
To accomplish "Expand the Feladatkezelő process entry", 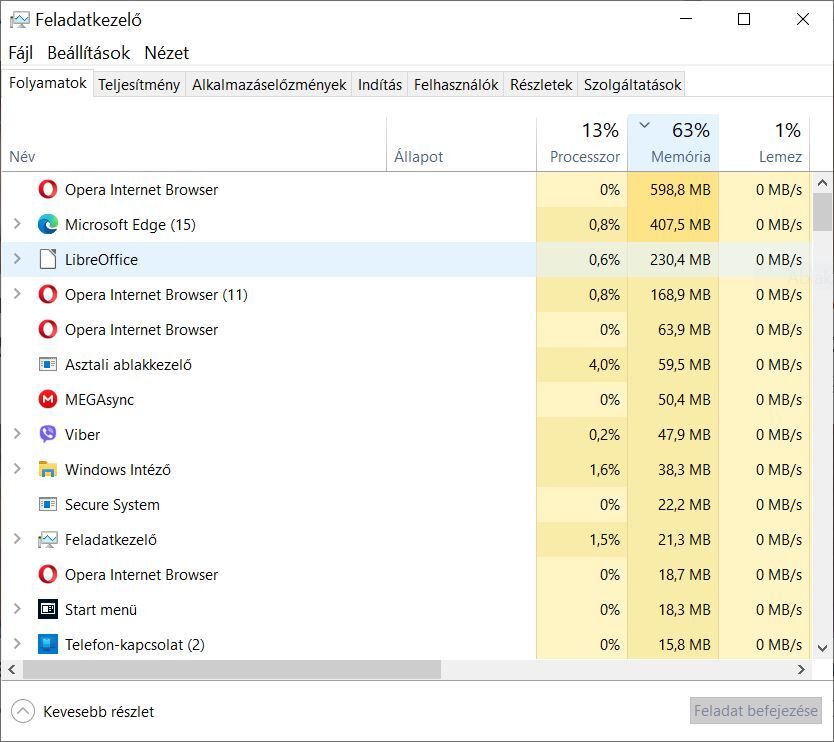I will (x=17, y=539).
